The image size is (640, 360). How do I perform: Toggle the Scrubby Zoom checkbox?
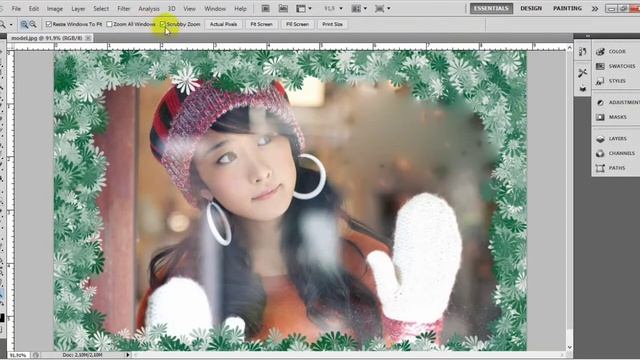click(x=162, y=24)
